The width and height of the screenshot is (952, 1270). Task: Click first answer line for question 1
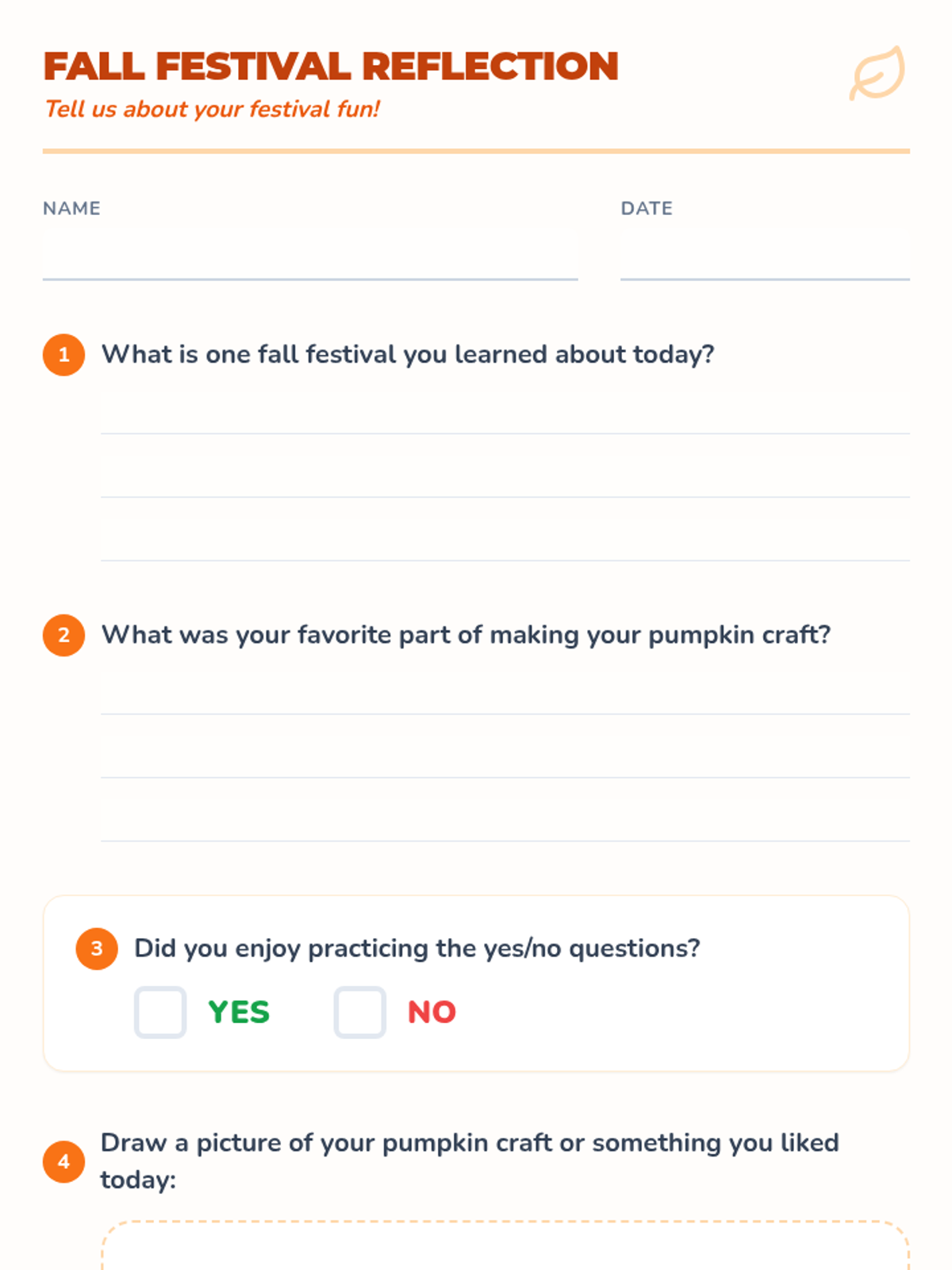(505, 414)
